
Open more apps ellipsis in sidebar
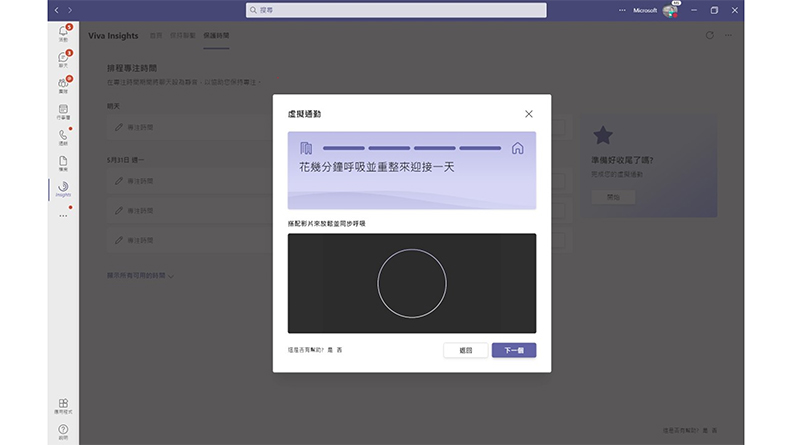(63, 216)
